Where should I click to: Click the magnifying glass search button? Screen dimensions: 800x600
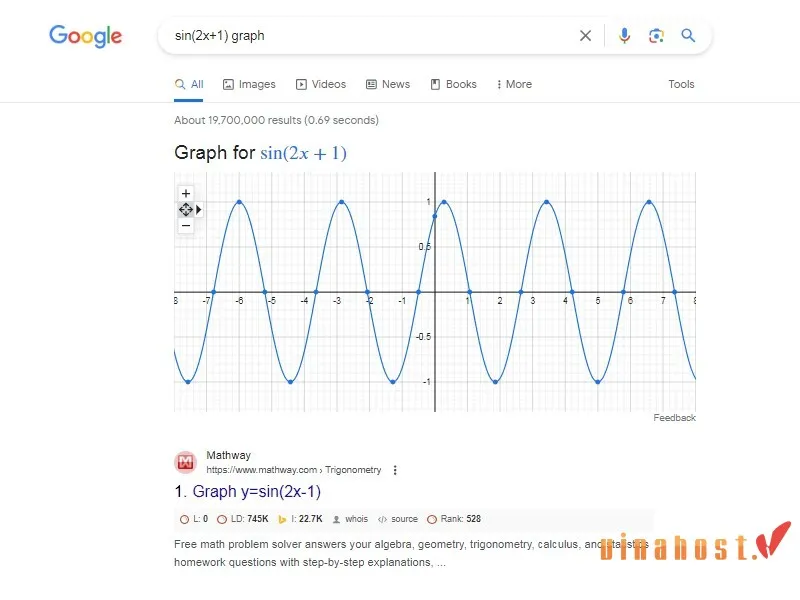click(x=688, y=36)
